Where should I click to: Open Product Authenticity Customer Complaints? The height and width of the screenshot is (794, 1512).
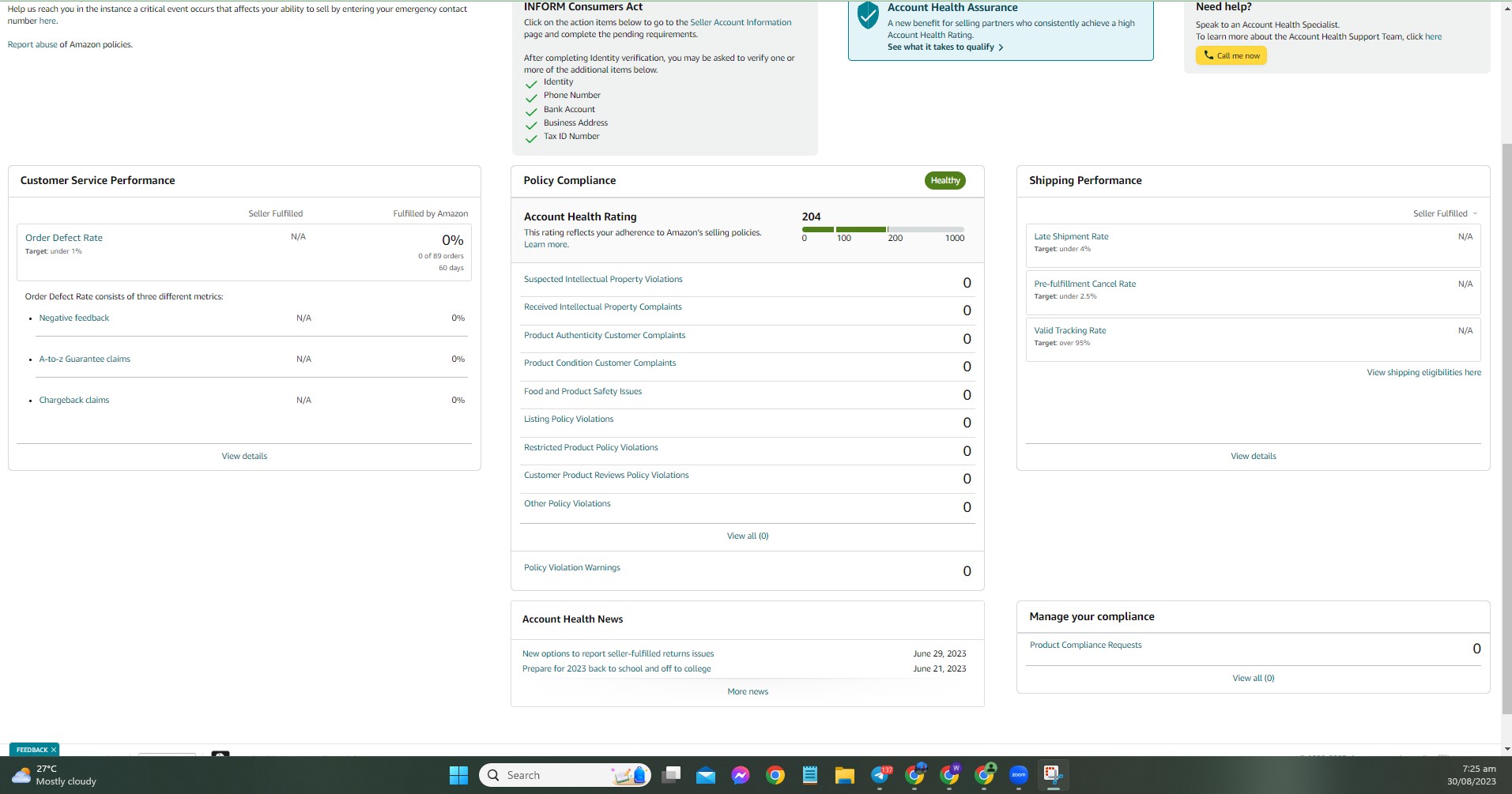click(605, 335)
